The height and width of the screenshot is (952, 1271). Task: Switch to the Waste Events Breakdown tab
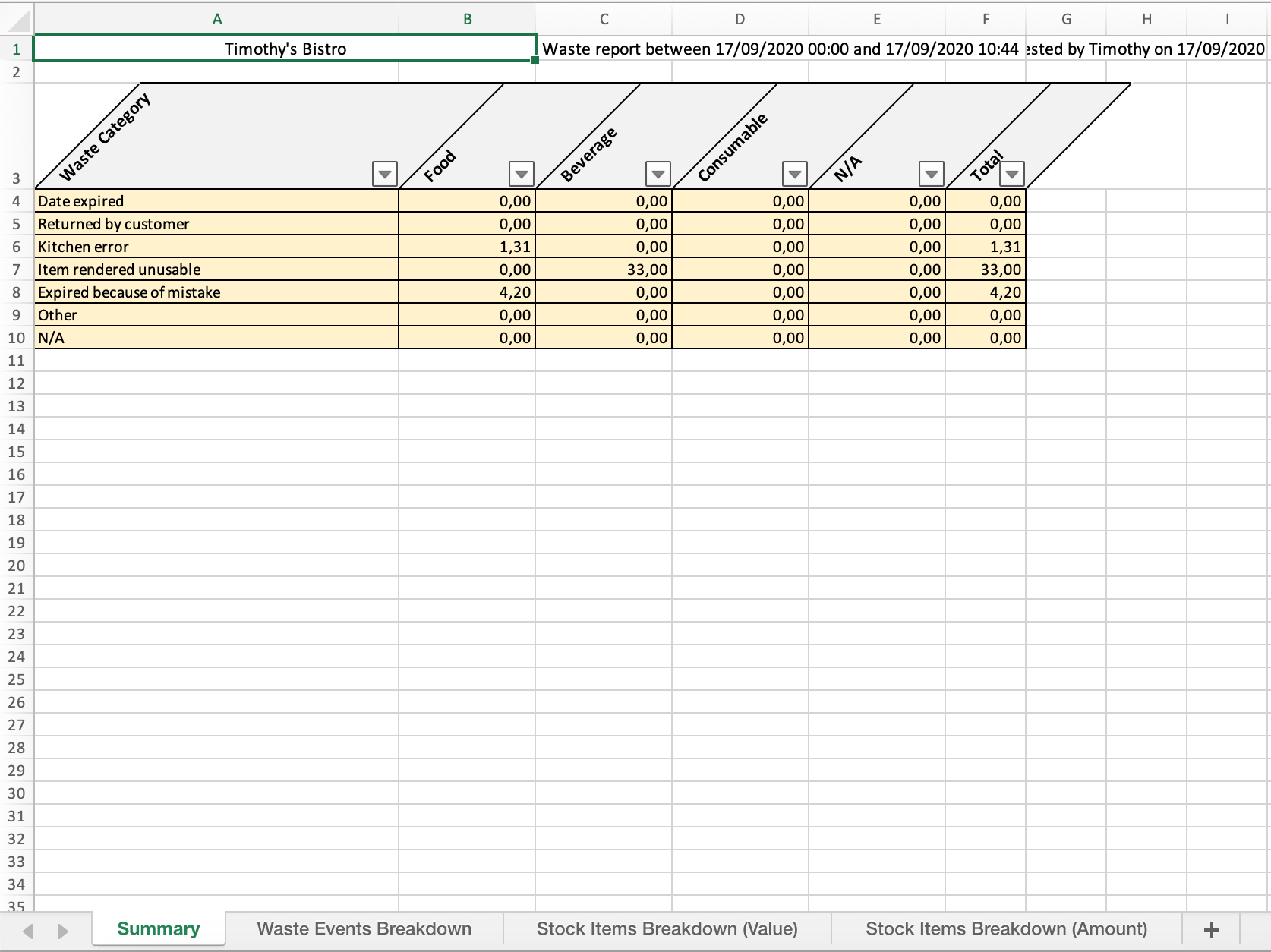click(x=364, y=928)
